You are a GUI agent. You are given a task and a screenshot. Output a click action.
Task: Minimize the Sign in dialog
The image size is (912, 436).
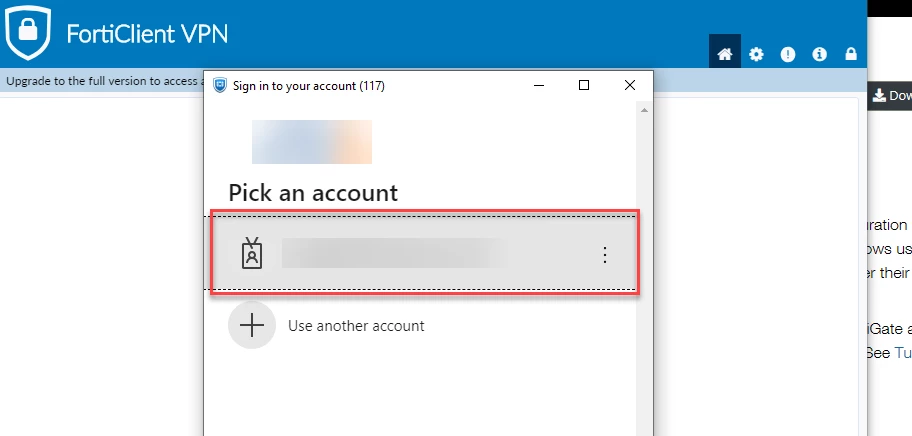pos(539,85)
